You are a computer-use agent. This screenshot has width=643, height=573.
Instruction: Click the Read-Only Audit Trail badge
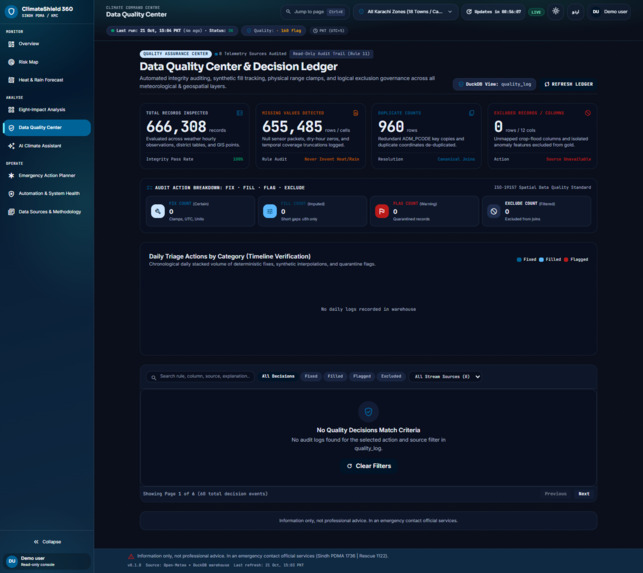(331, 54)
